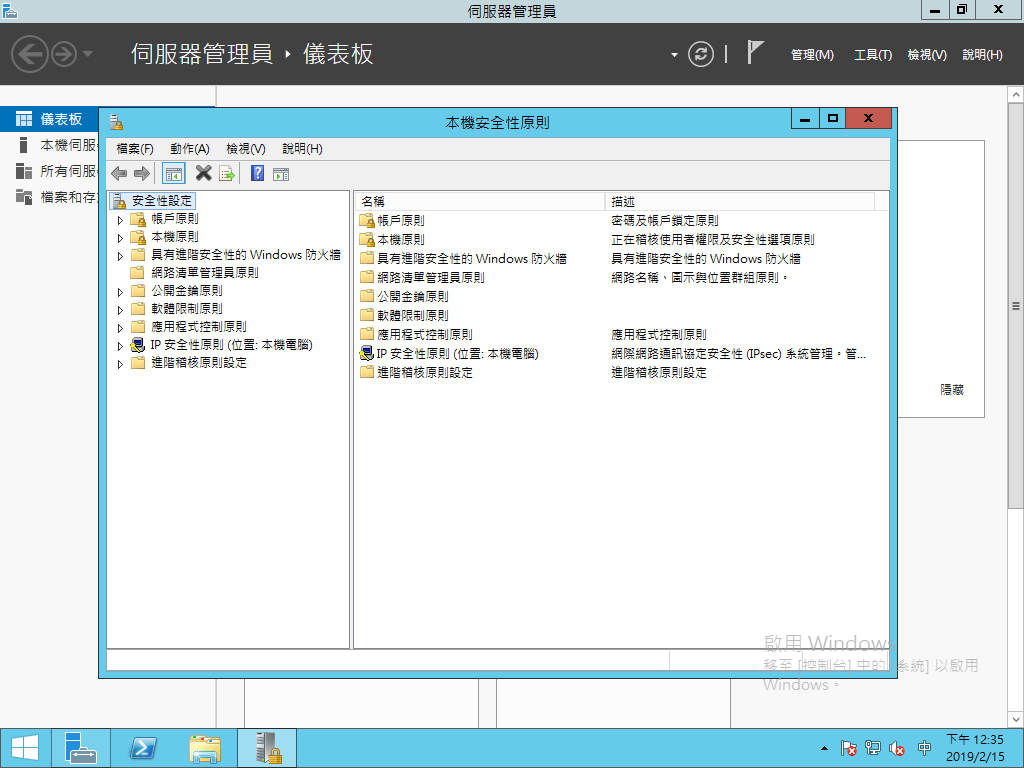The image size is (1024, 768).
Task: Open Server Manager 管理(M) menu
Action: (x=812, y=55)
